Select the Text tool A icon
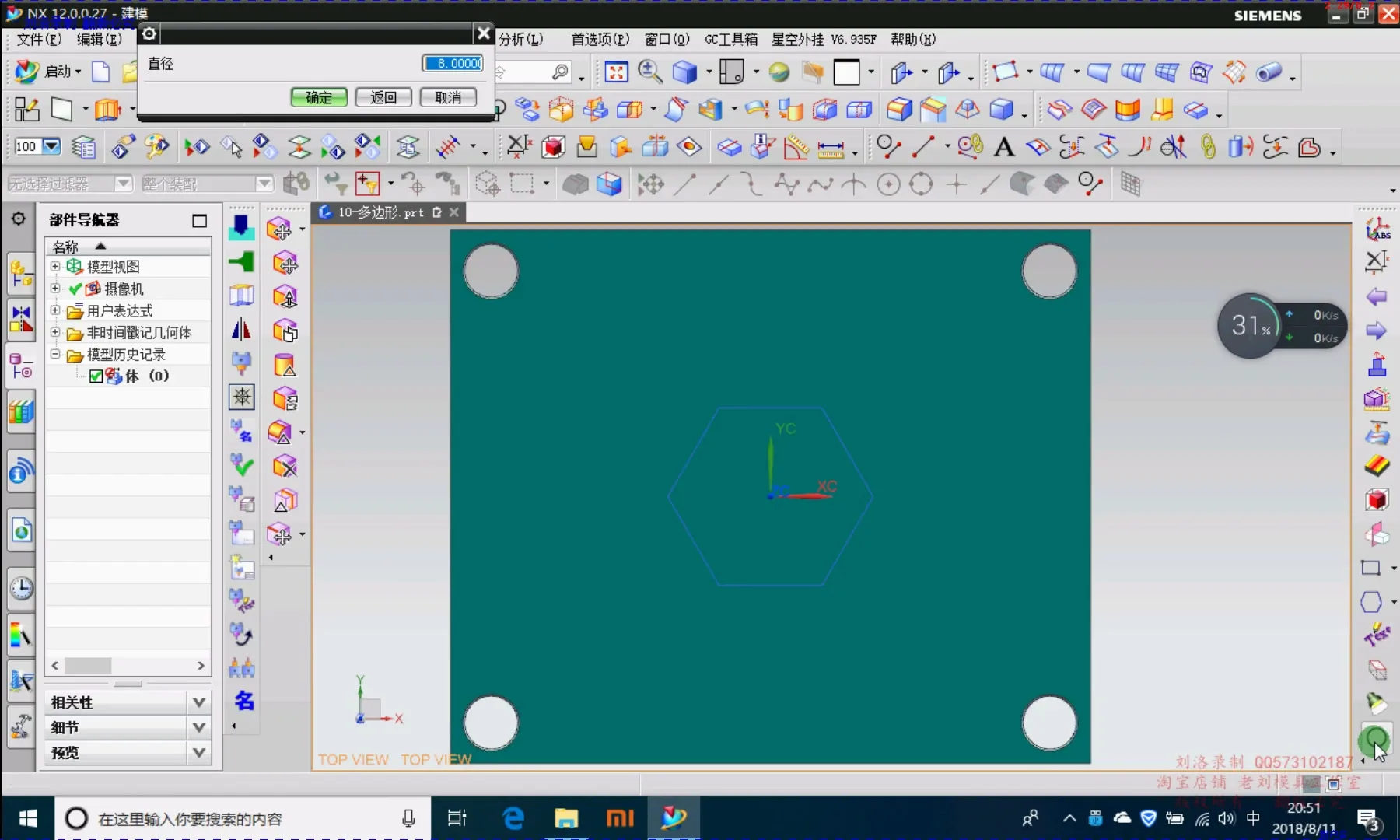Image resolution: width=1400 pixels, height=840 pixels. click(x=1004, y=147)
